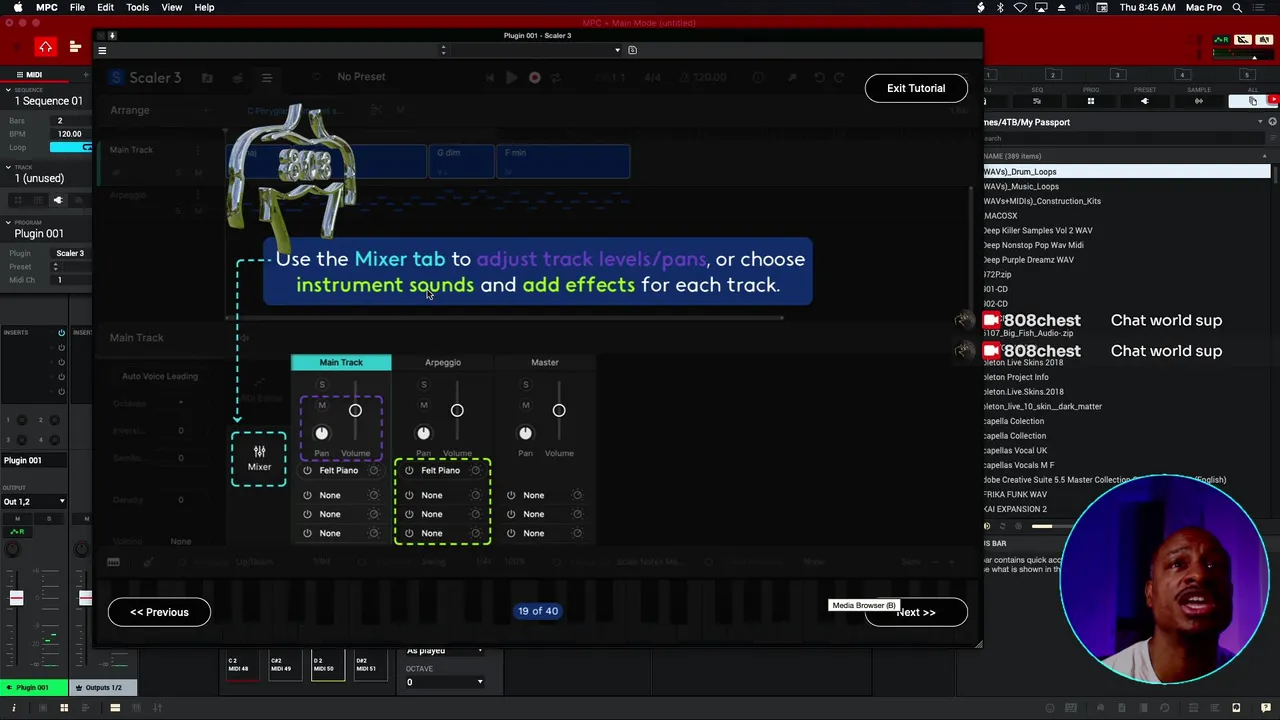
Task: Open Arpeggio Felt Piano settings dial
Action: click(476, 471)
